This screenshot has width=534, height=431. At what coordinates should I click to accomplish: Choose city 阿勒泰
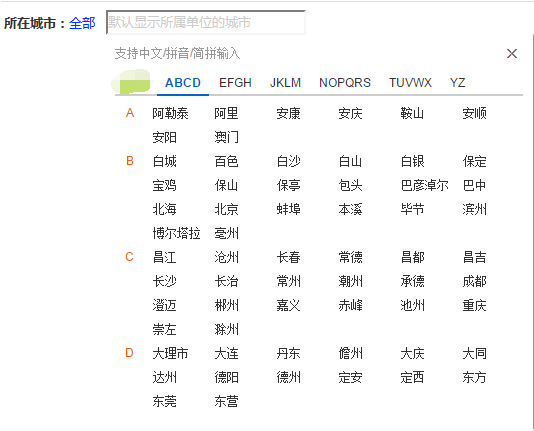(170, 113)
